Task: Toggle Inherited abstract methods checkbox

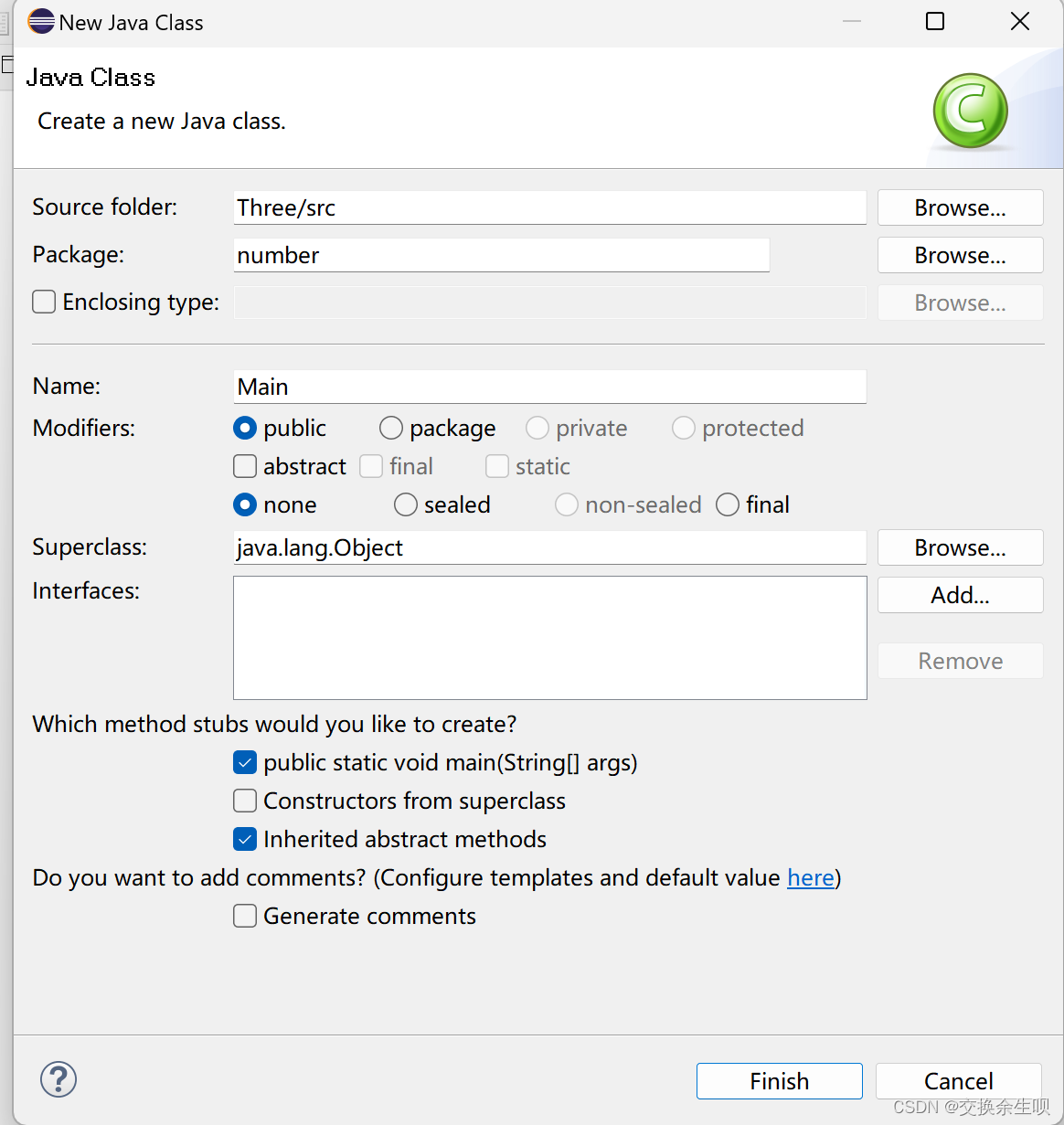Action: point(245,839)
